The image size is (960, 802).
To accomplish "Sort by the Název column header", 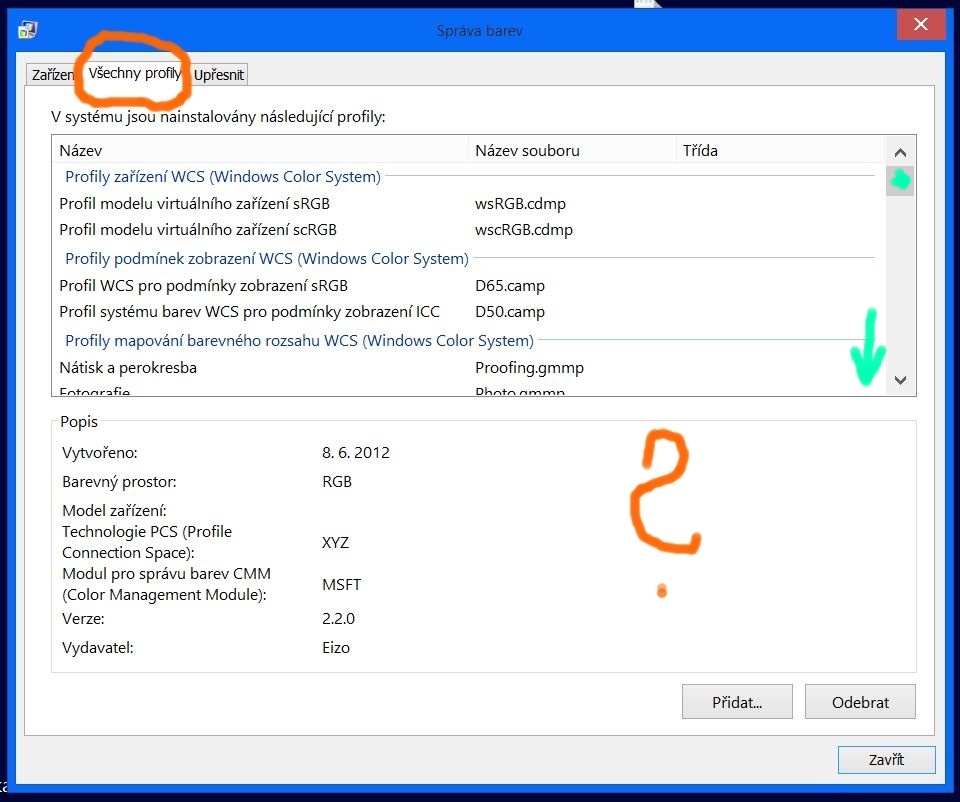I will tap(258, 151).
